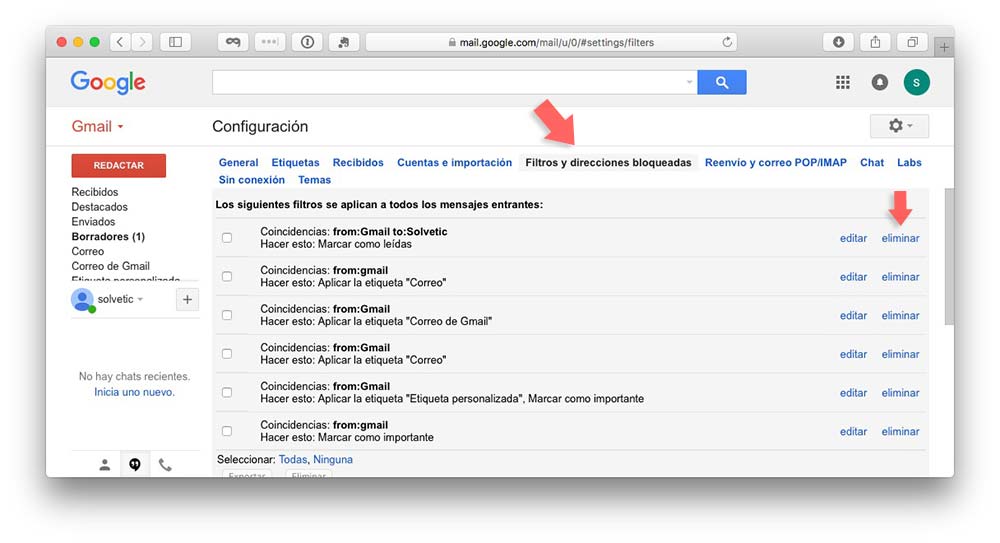Select the "Etiqueta personalizada" filter checkbox
Viewport: 1000px width, 543px height.
click(227, 393)
